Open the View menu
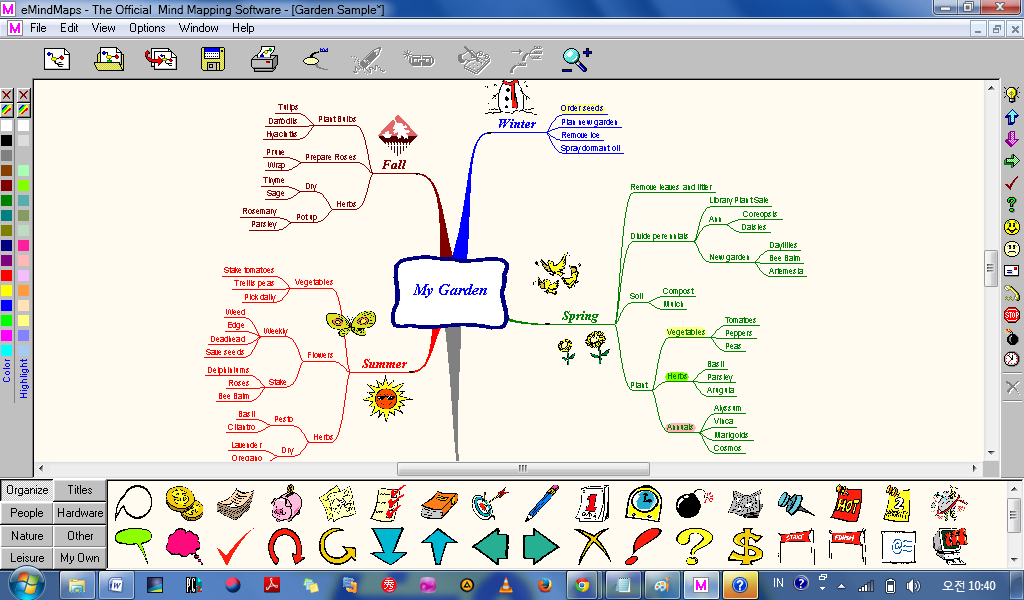The width and height of the screenshot is (1024, 600). tap(103, 28)
